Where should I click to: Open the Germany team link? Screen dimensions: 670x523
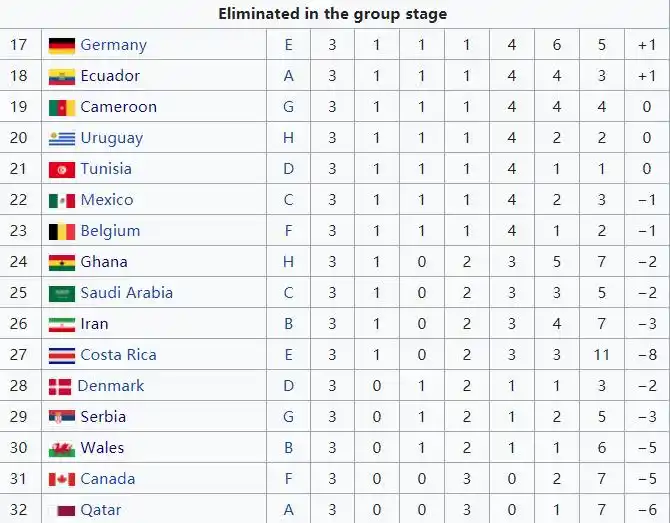tap(114, 45)
